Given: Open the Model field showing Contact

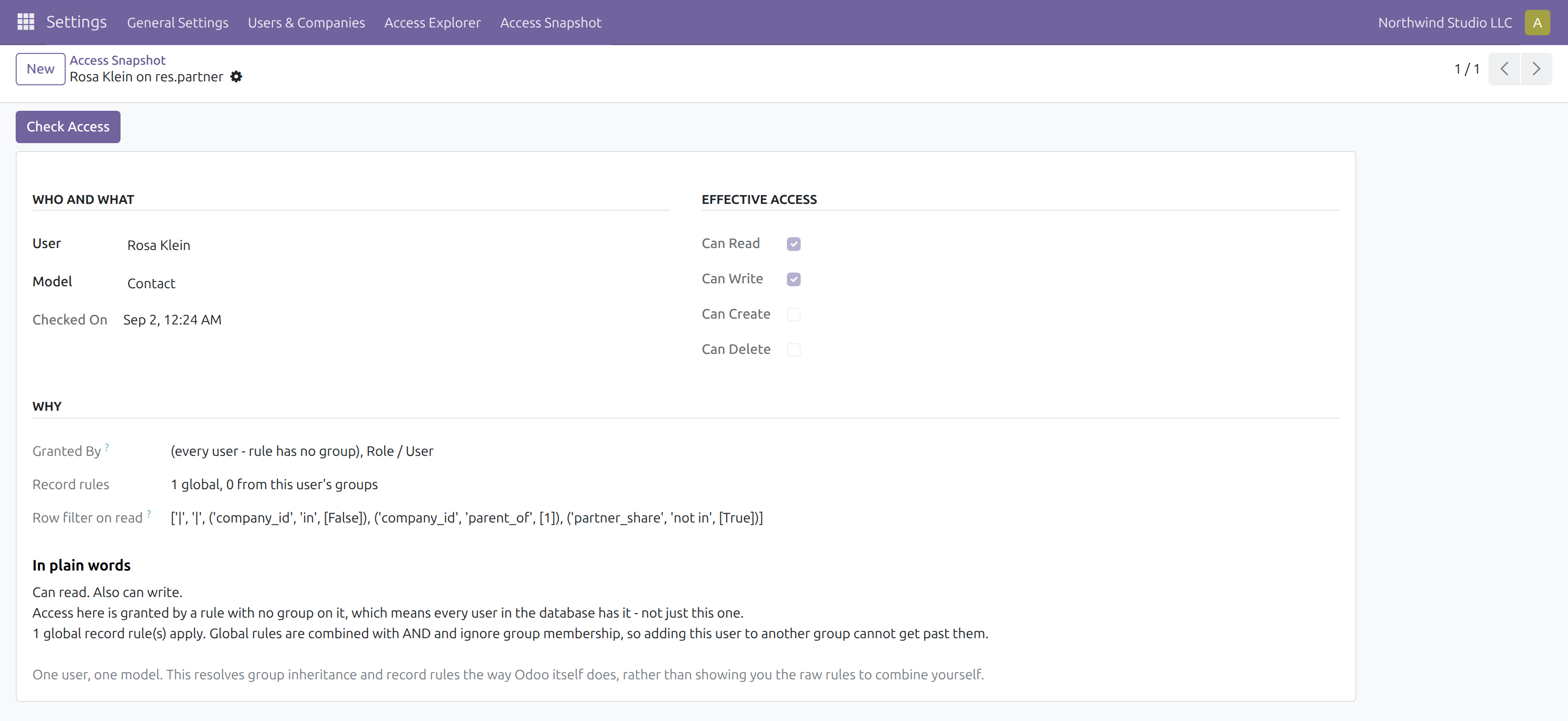Looking at the screenshot, I should pos(151,284).
